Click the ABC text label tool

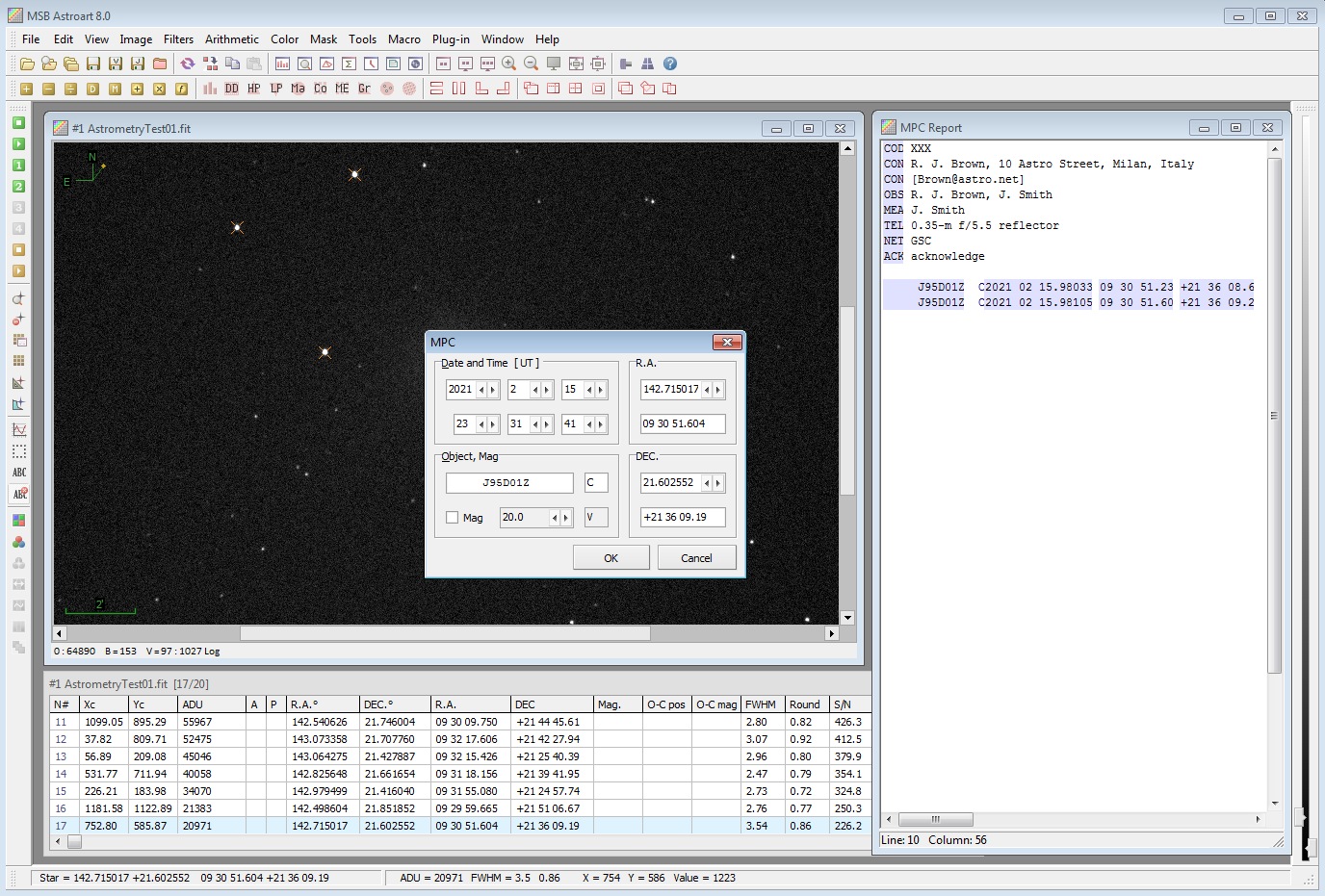click(18, 473)
